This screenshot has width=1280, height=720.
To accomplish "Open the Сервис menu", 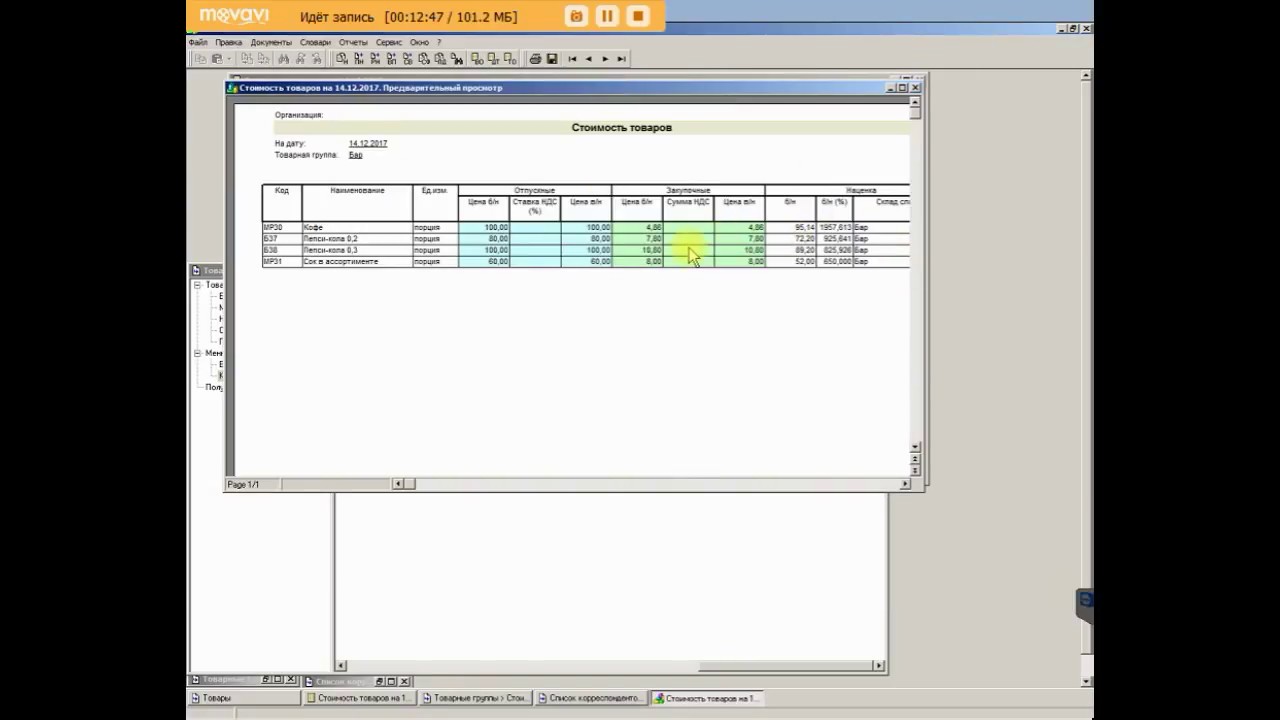I will [x=389, y=43].
